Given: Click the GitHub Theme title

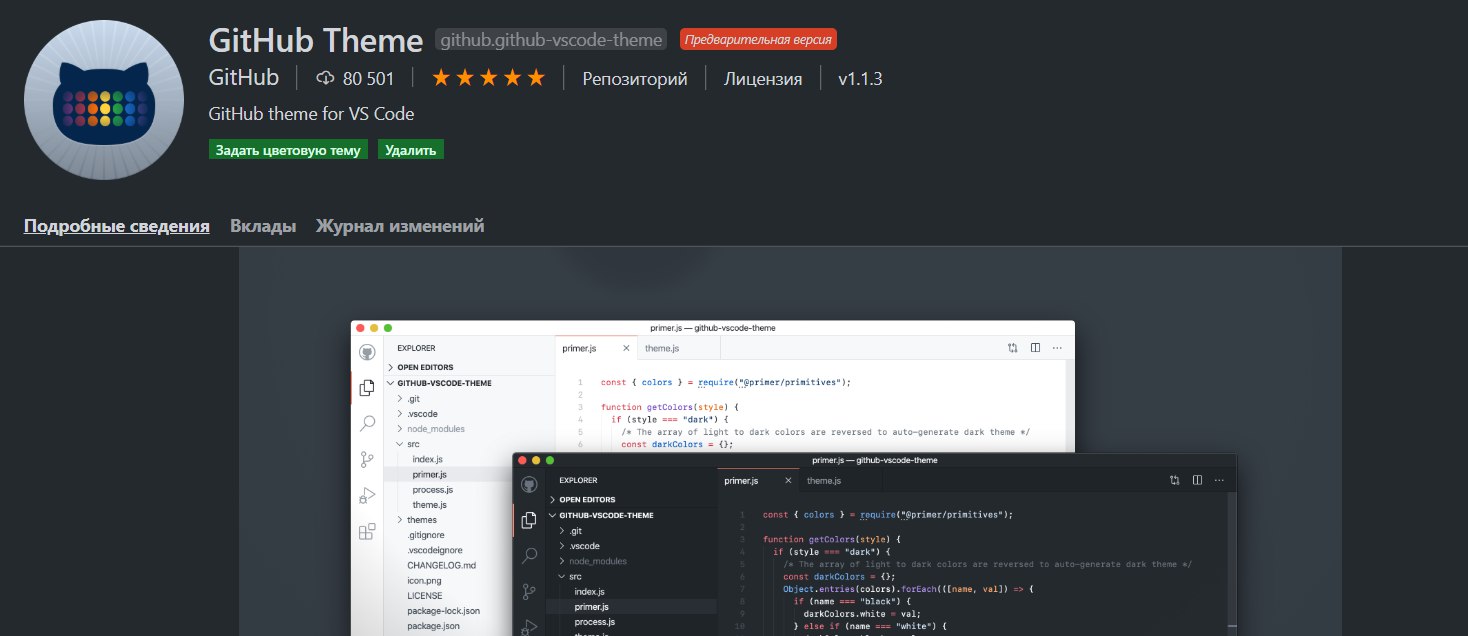Looking at the screenshot, I should coord(316,40).
